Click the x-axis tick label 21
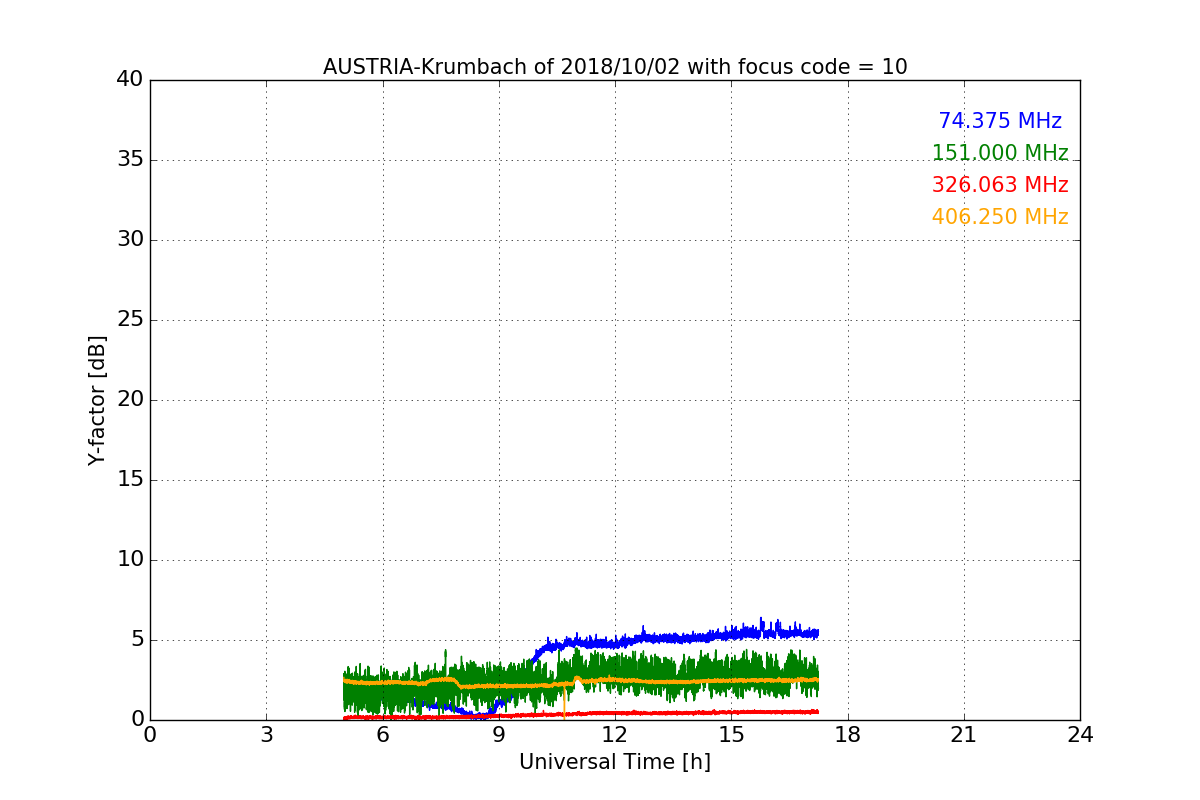This screenshot has height=800, width=1200. click(964, 735)
